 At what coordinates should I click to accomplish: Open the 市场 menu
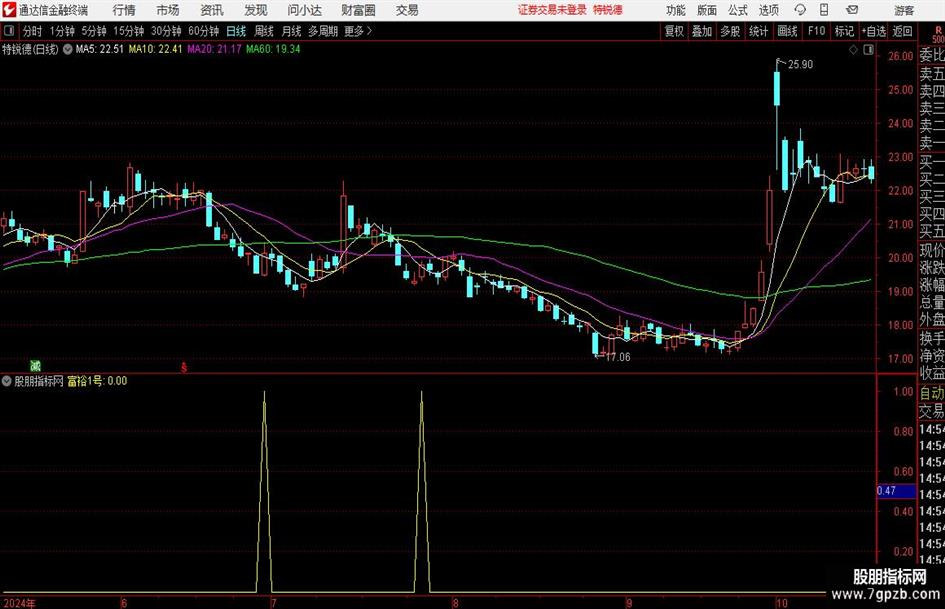coord(168,10)
